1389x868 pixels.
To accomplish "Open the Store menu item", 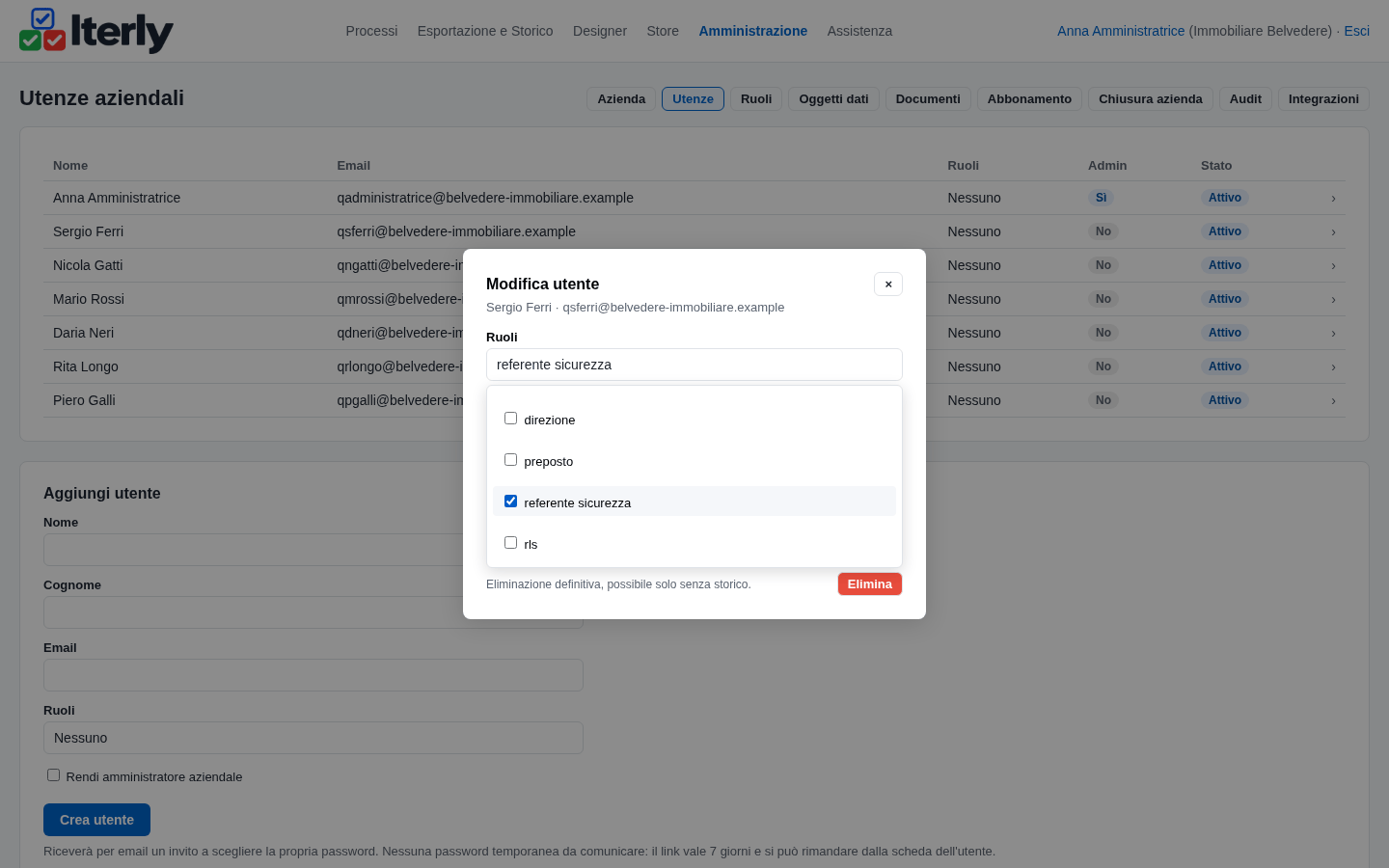I will [663, 31].
